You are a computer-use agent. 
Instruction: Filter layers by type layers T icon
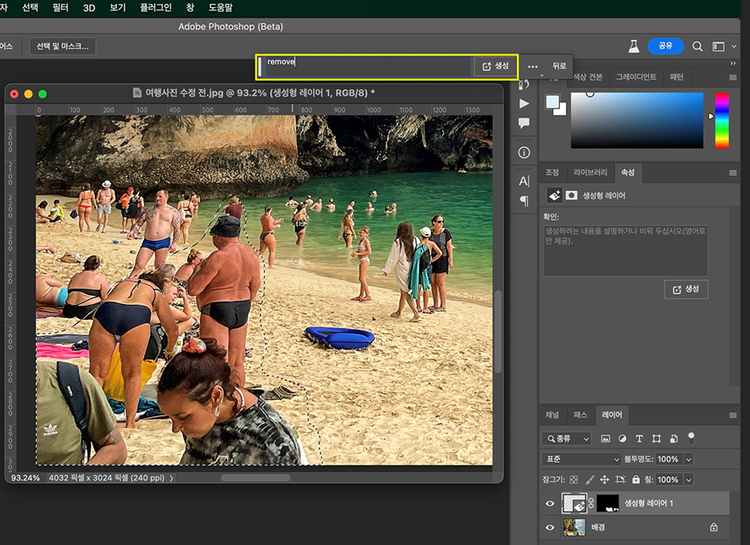[641, 439]
